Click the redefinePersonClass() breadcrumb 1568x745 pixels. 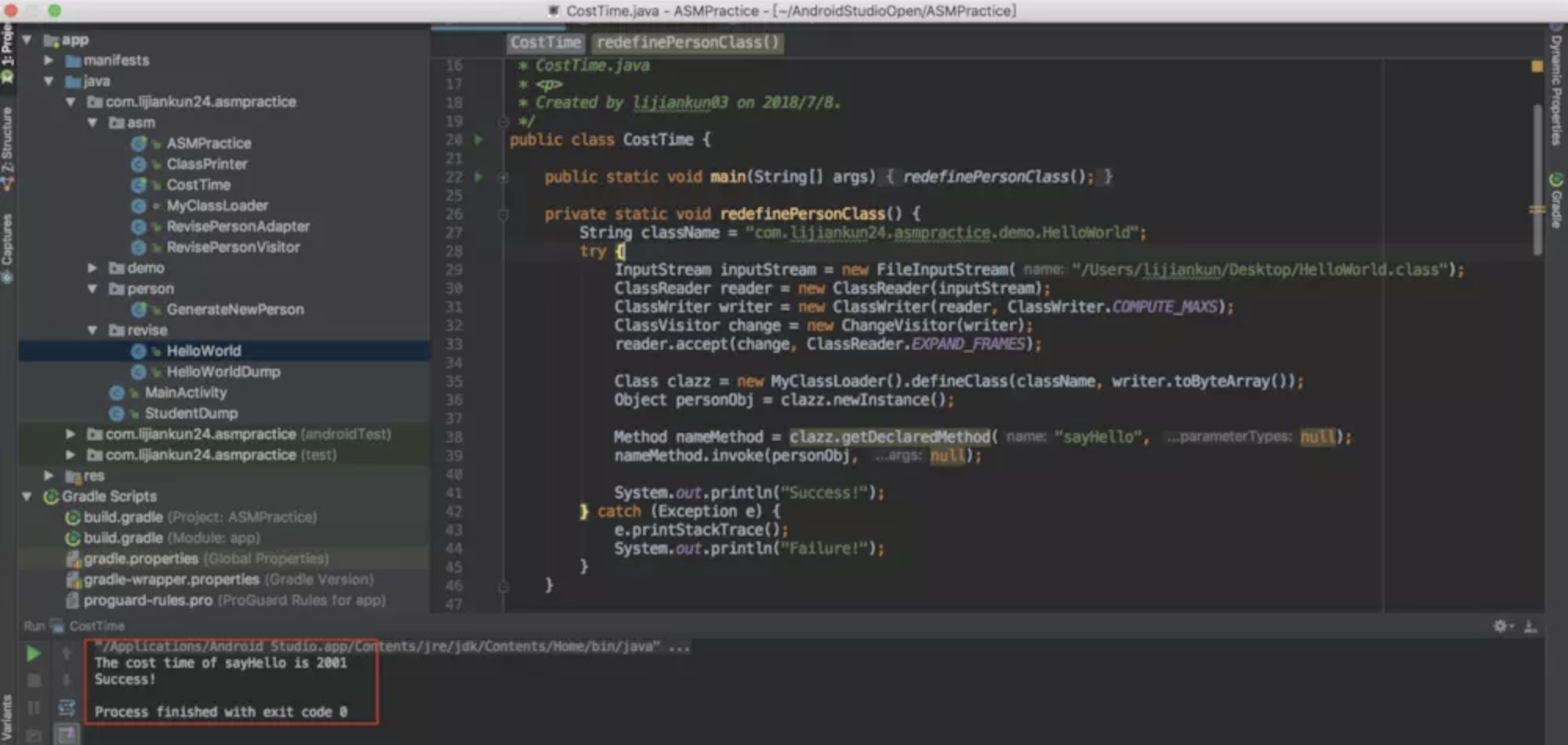coord(688,42)
